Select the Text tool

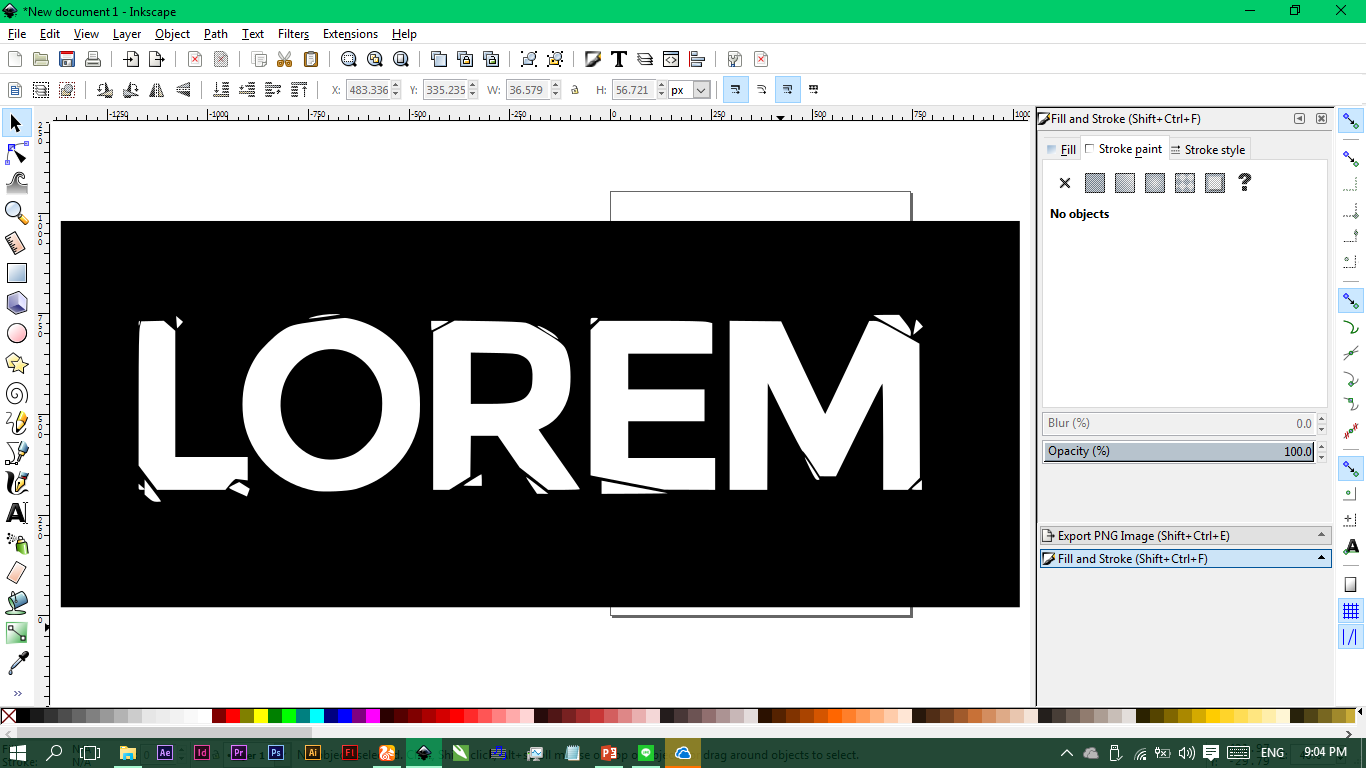pyautogui.click(x=16, y=513)
